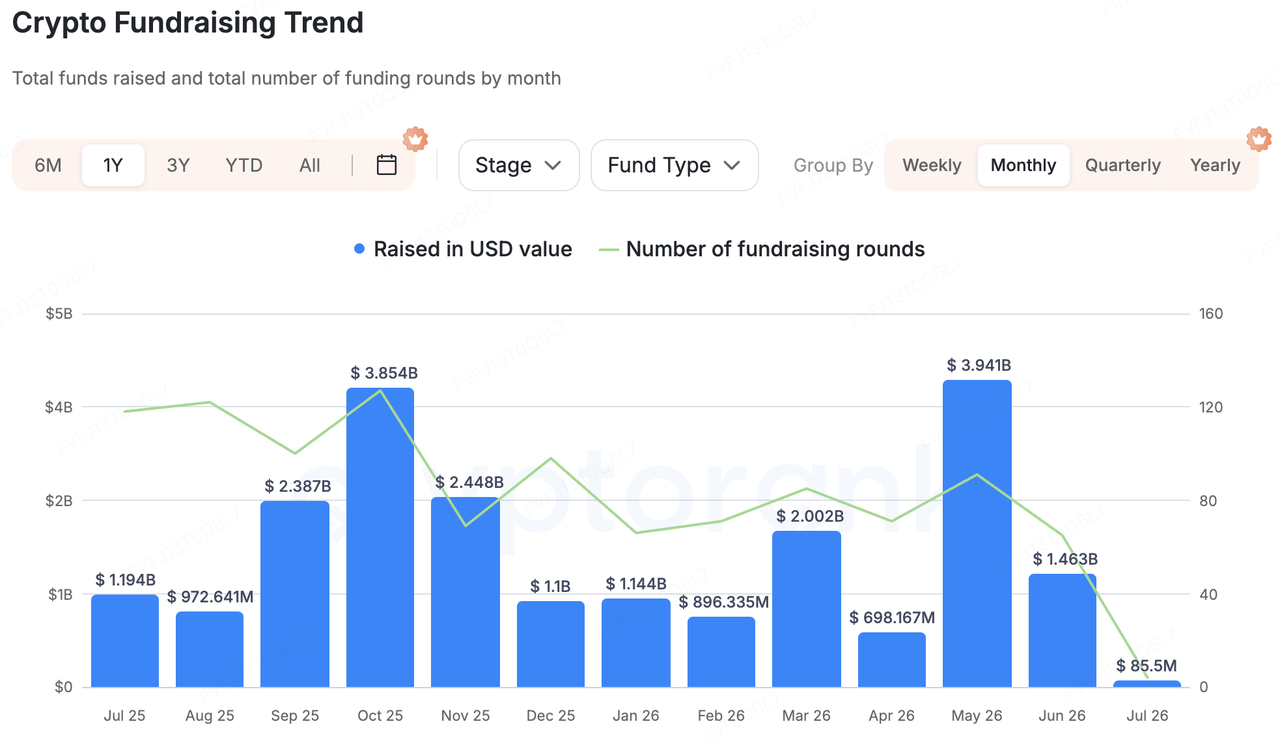1280x739 pixels.
Task: Switch time range to 3Y
Action: tap(178, 165)
